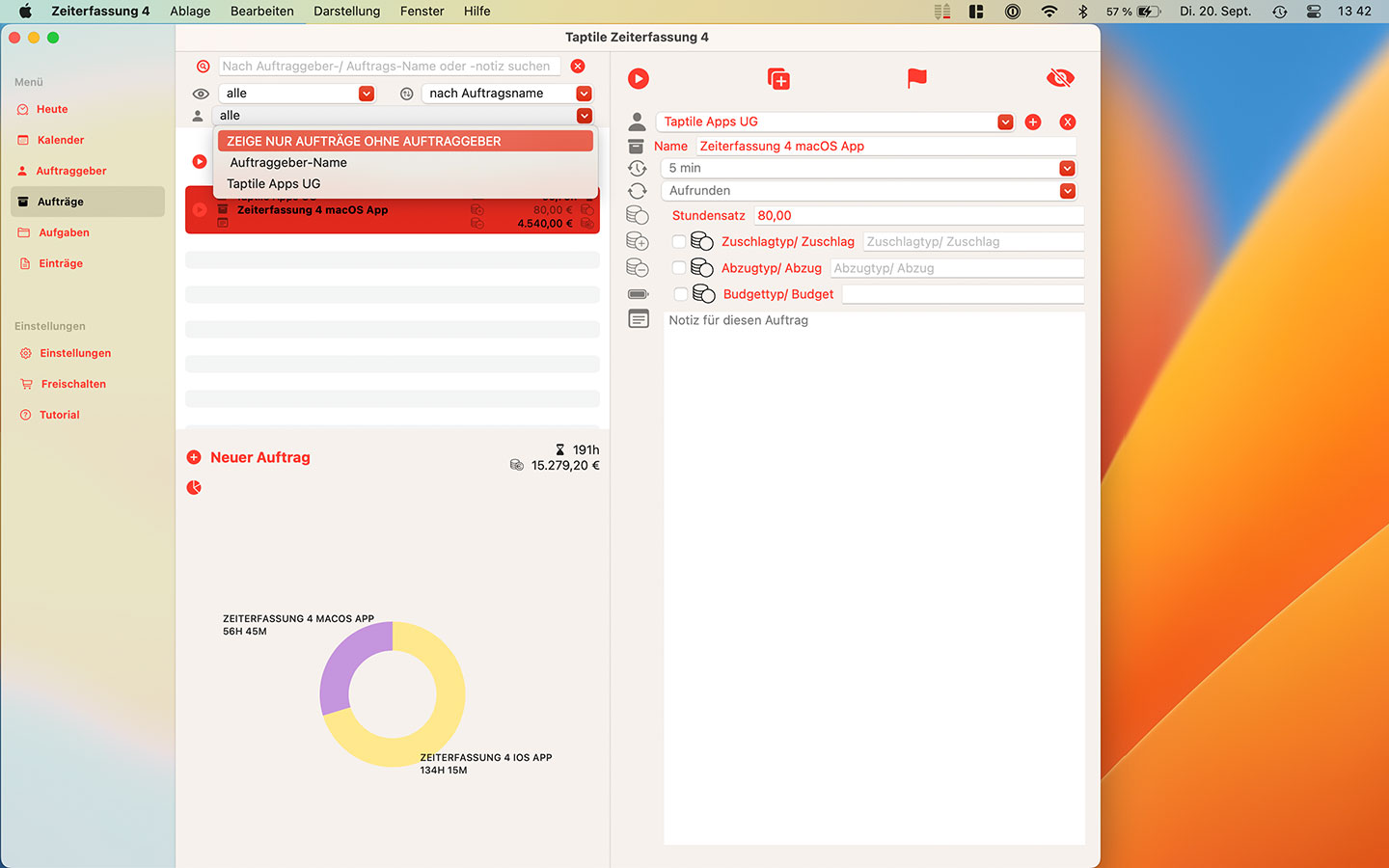
Task: Open the 5 min rounding interval dropdown
Action: [868, 168]
